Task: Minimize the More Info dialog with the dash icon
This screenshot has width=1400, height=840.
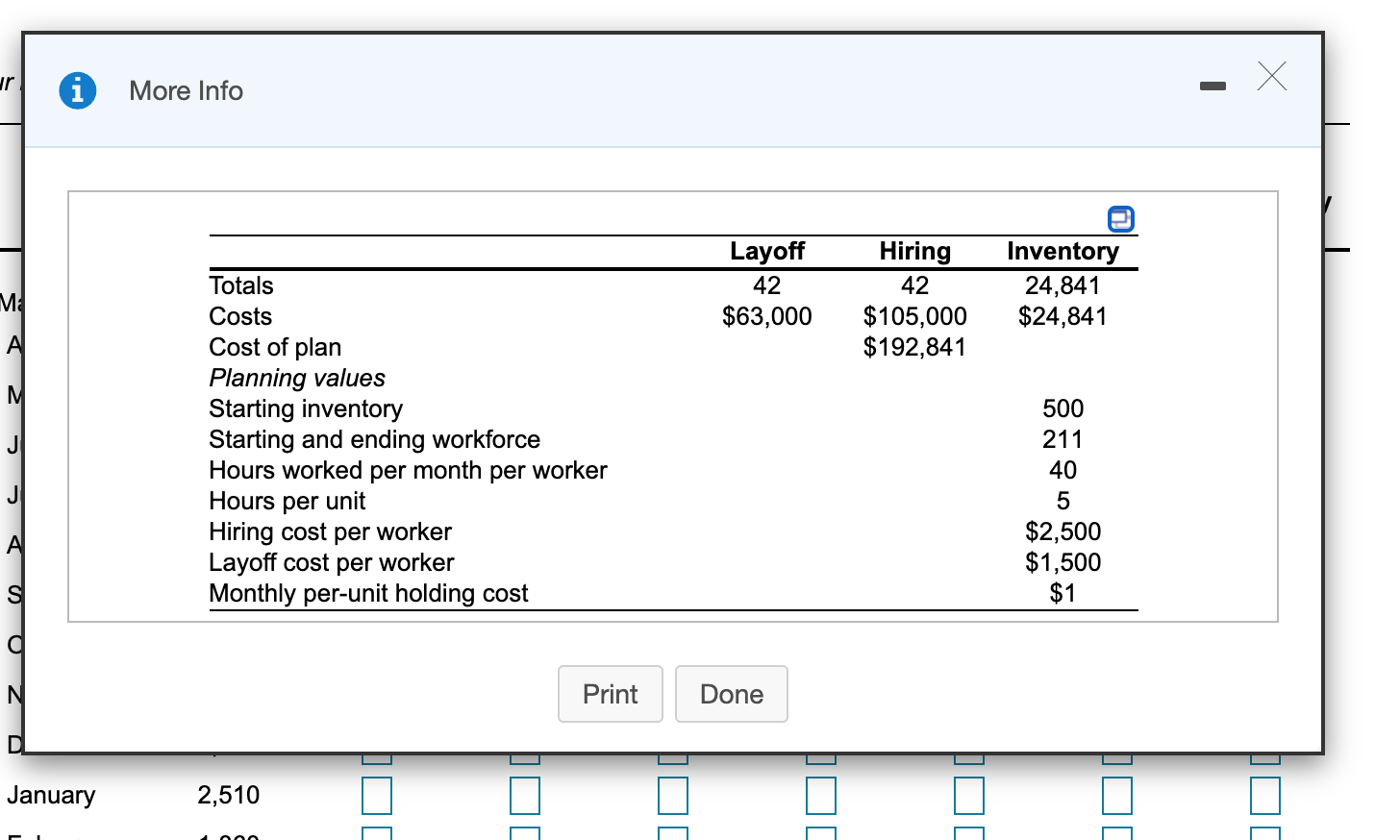Action: click(1212, 85)
